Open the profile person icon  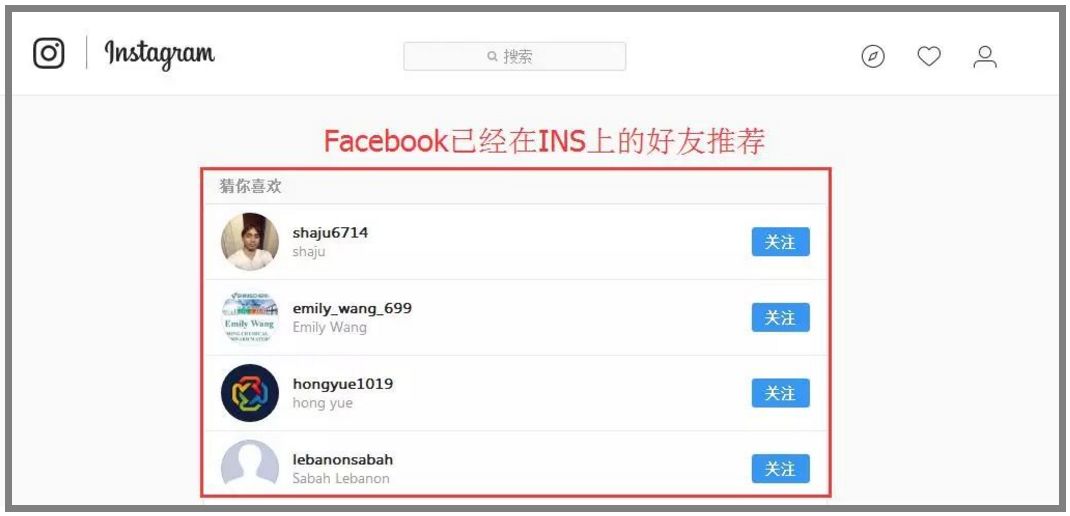point(985,57)
